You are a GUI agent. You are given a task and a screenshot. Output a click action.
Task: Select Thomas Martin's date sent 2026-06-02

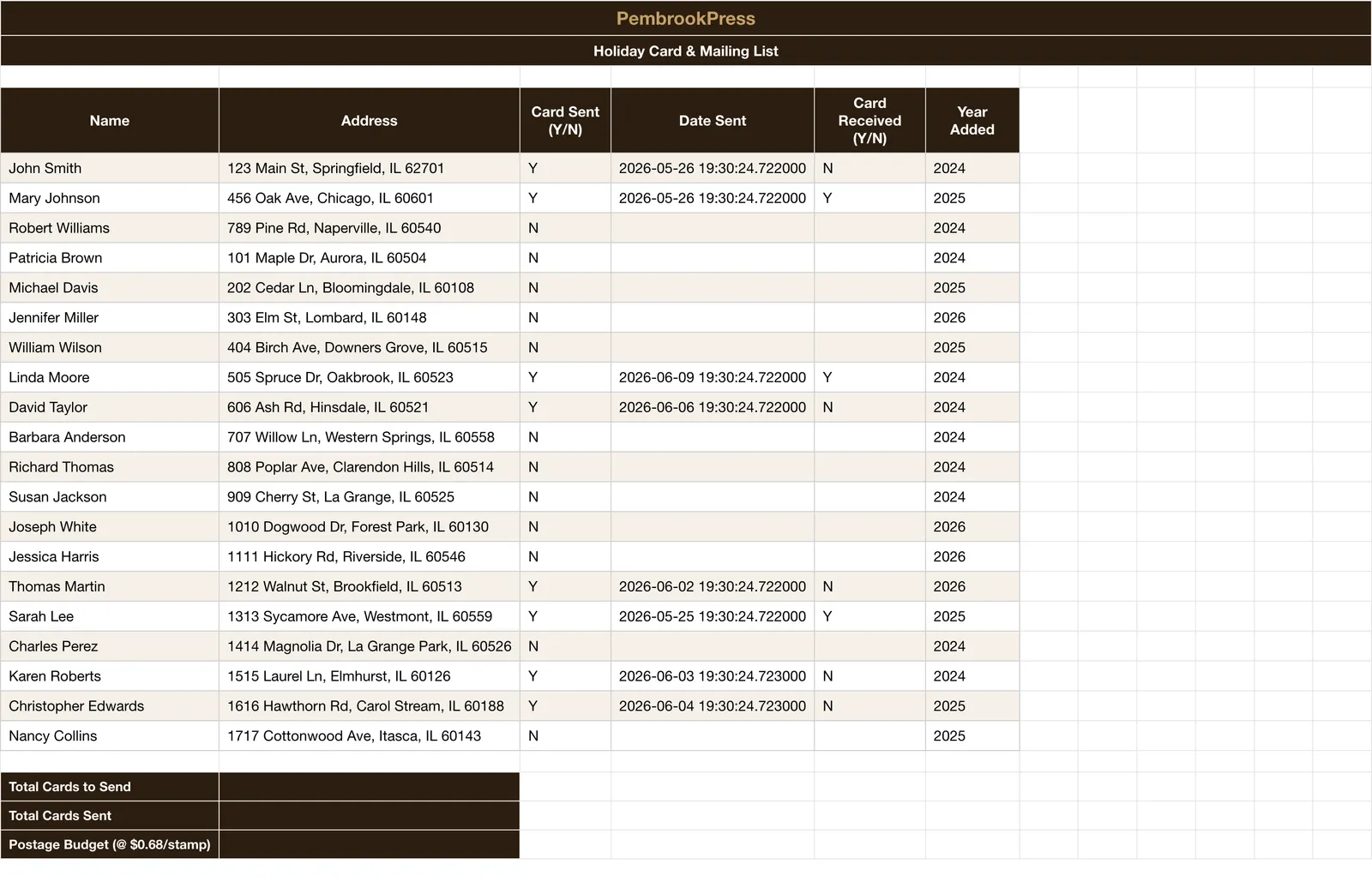click(713, 586)
